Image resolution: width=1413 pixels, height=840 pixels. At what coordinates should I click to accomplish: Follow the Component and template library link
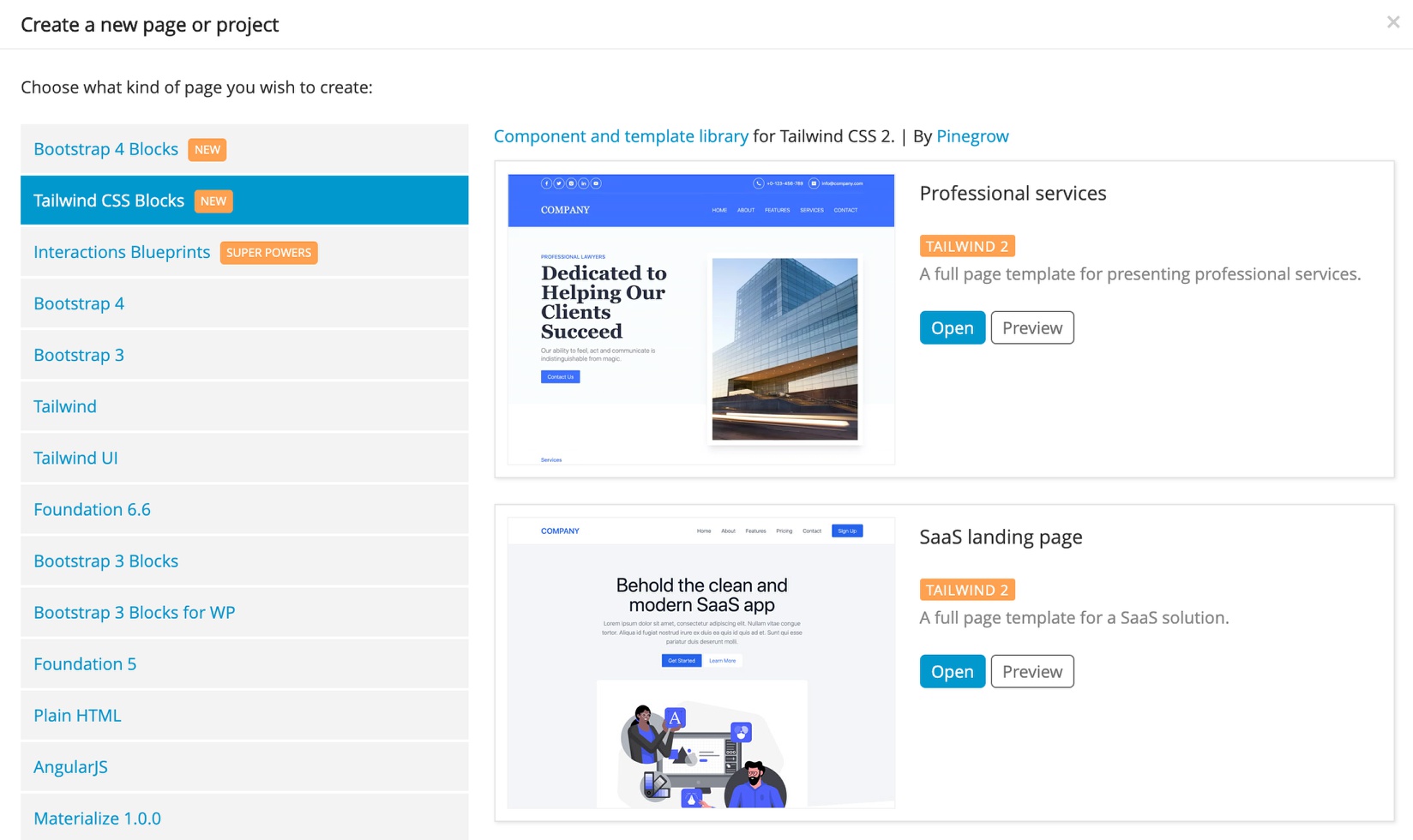(x=621, y=136)
